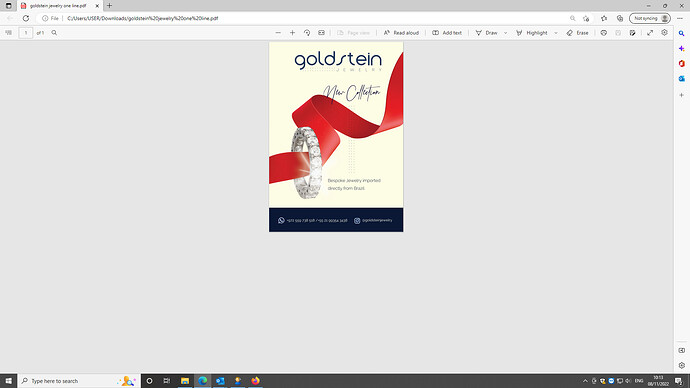Open a new browser tab
Screen dimensions: 690x388
point(109,6)
